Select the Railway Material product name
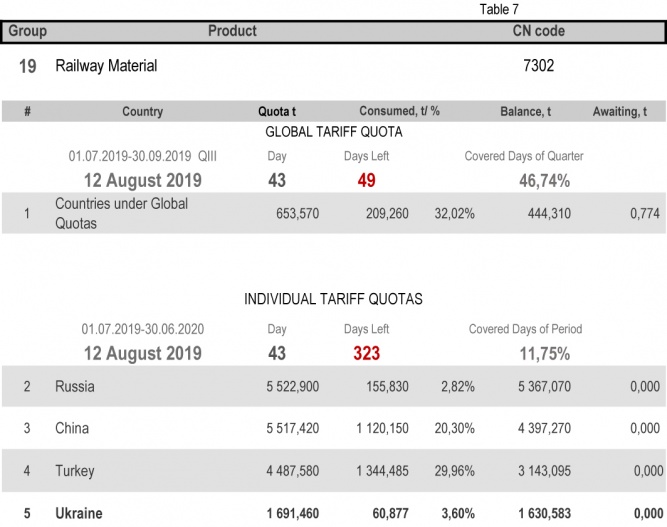This screenshot has height=527, width=667. 106,66
